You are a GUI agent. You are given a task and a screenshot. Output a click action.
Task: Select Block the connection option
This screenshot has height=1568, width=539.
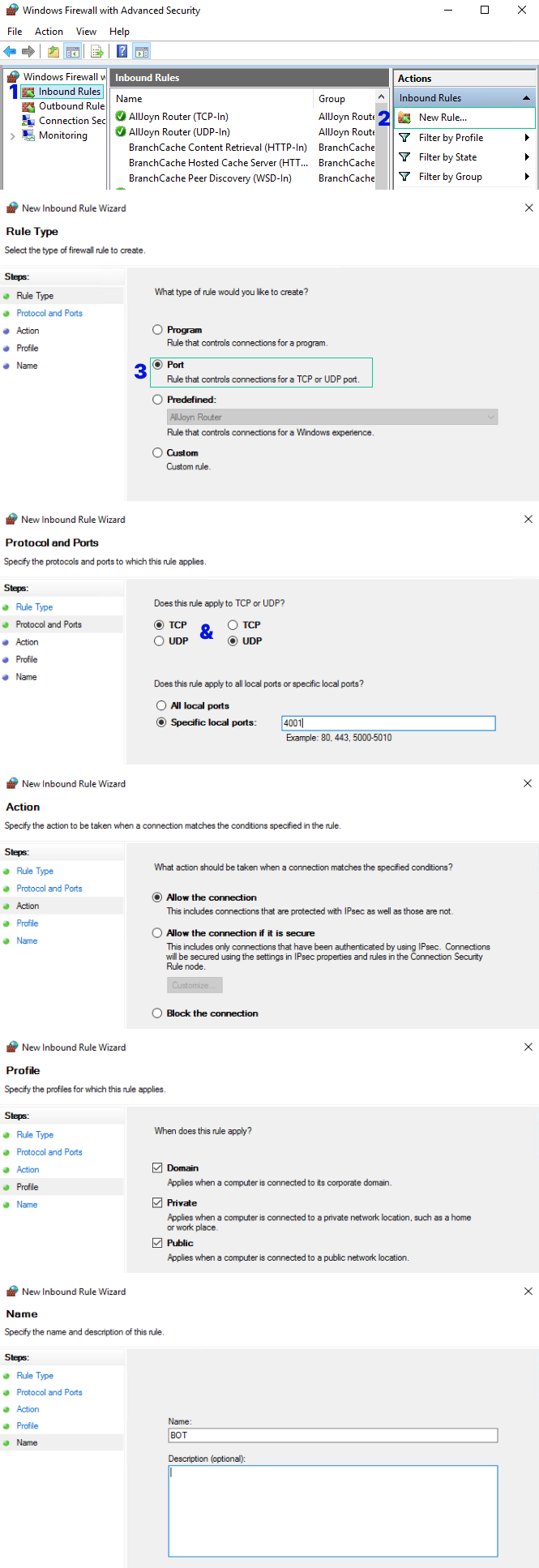point(157,1013)
